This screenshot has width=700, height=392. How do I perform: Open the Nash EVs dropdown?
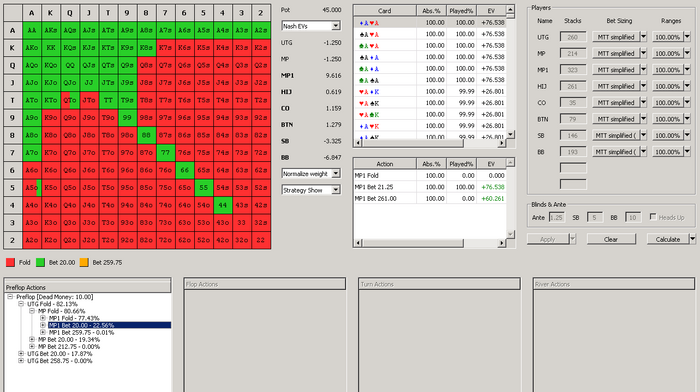point(335,26)
